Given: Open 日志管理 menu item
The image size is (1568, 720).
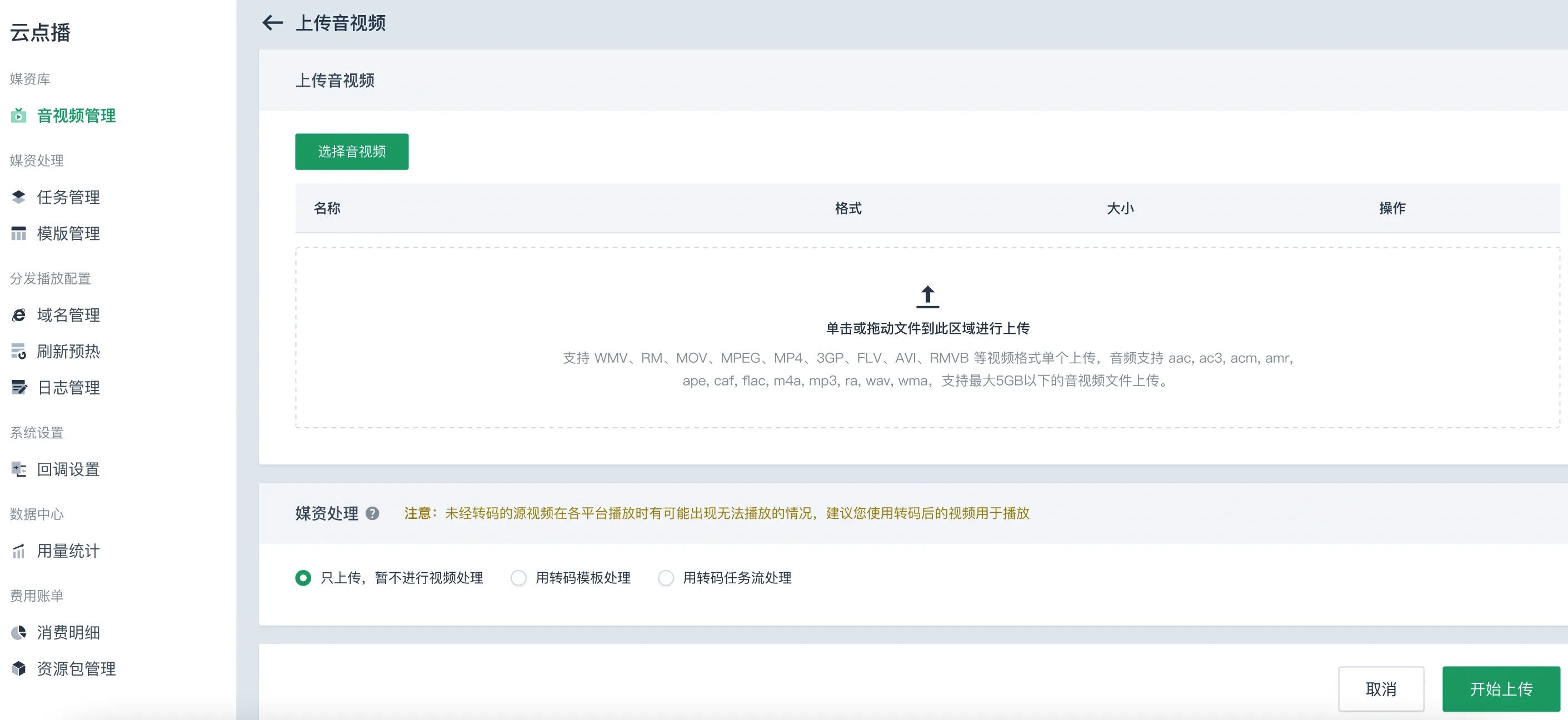Looking at the screenshot, I should coord(68,388).
